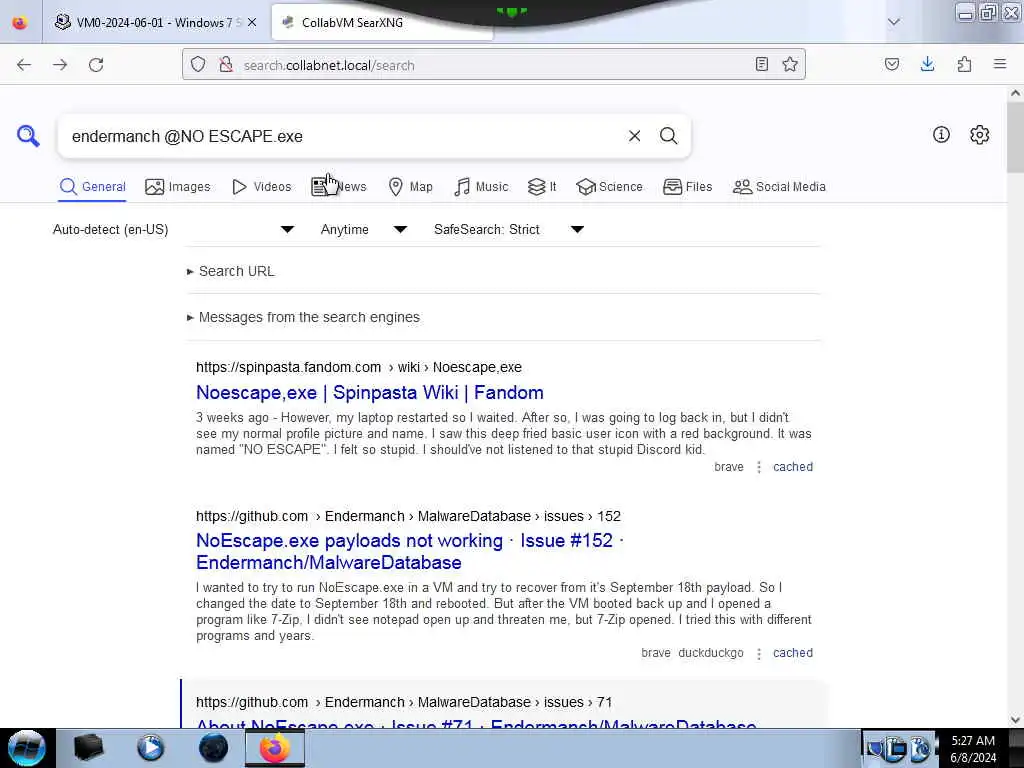Click scrollbar up arrow
This screenshot has height=768, width=1024.
pyautogui.click(x=1015, y=93)
